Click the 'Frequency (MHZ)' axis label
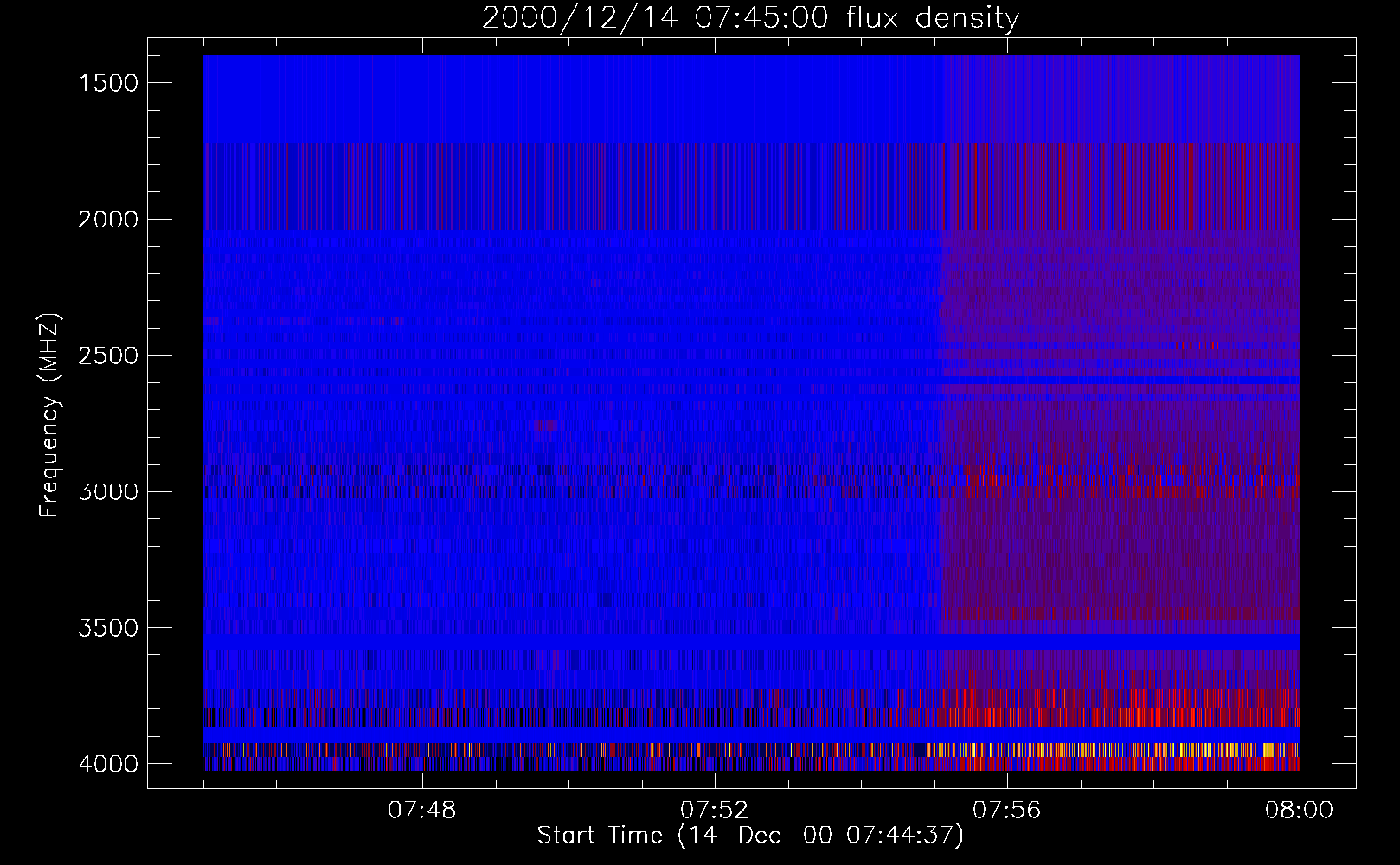The width and height of the screenshot is (1400, 865). [x=49, y=415]
